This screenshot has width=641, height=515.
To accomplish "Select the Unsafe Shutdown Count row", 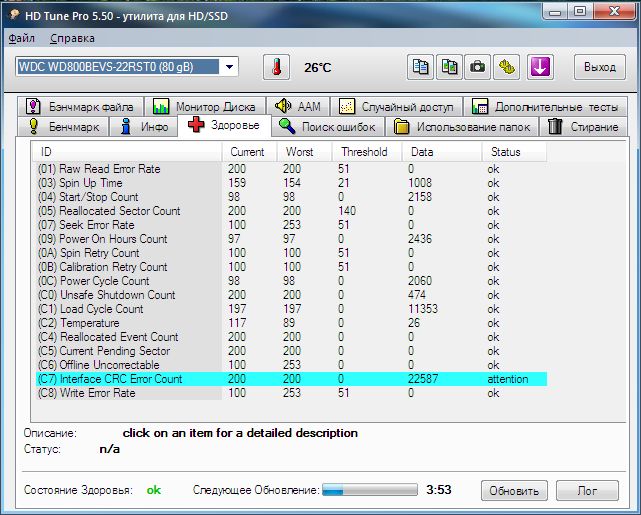I will (291, 295).
